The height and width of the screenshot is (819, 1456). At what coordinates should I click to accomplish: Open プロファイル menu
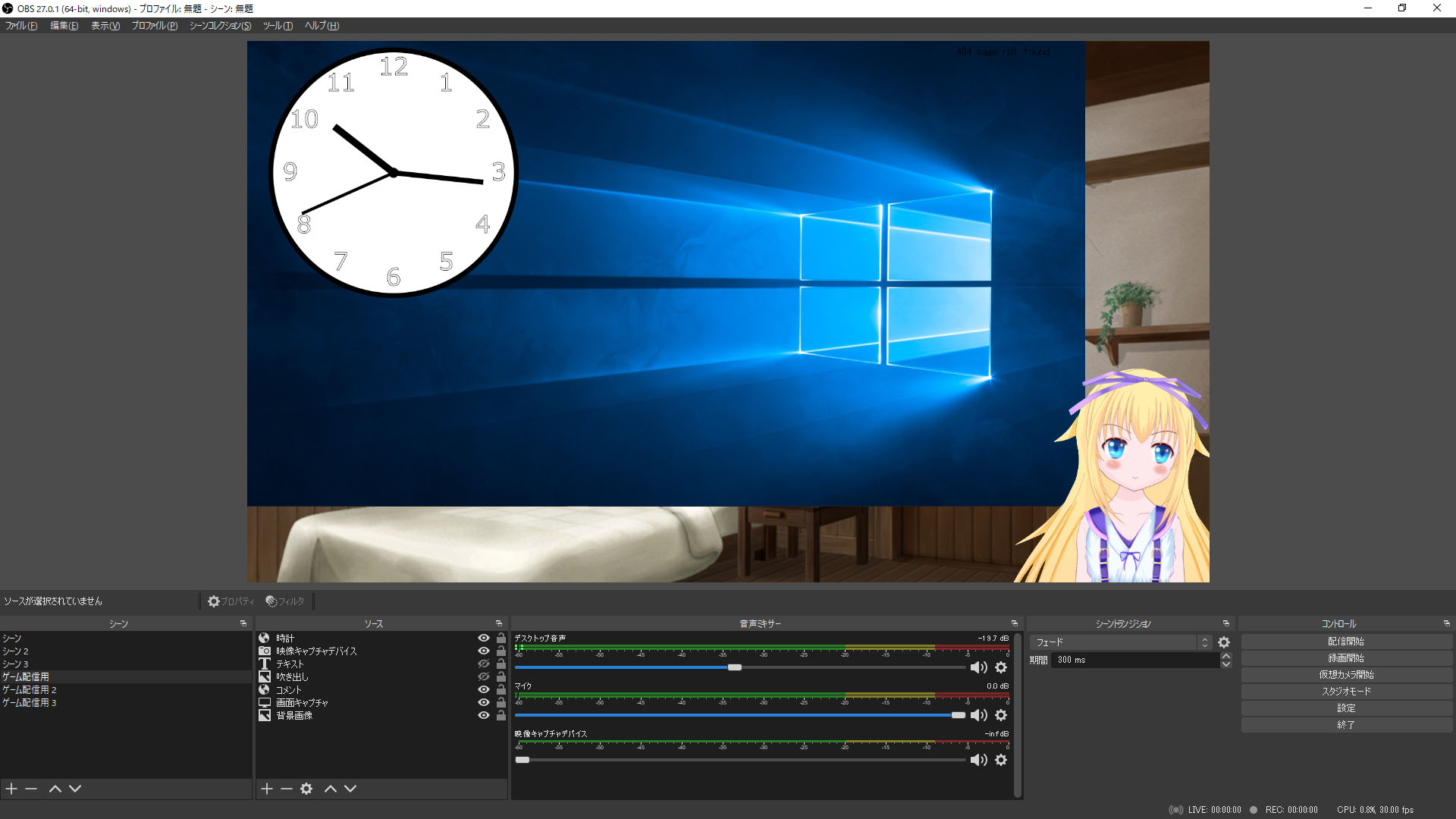155,26
